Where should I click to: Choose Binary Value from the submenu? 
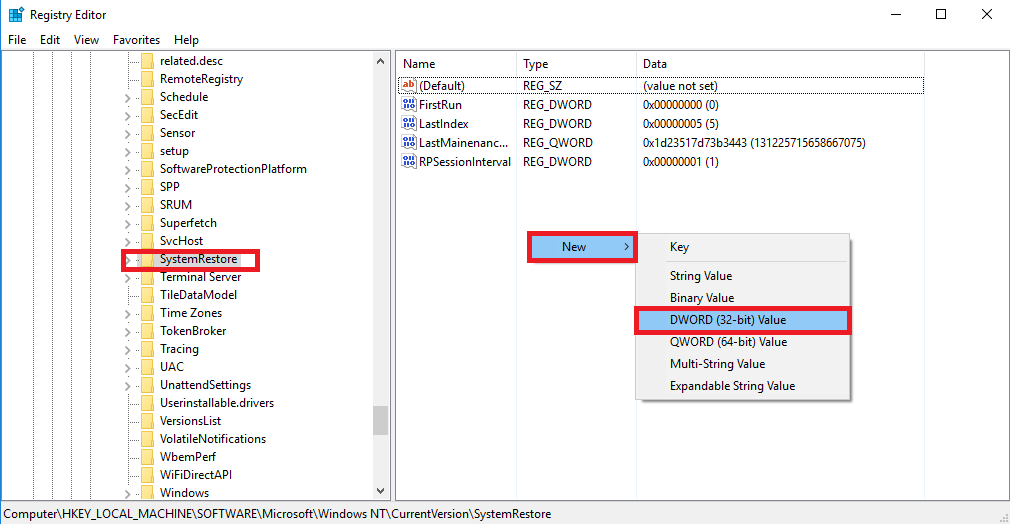[743, 298]
